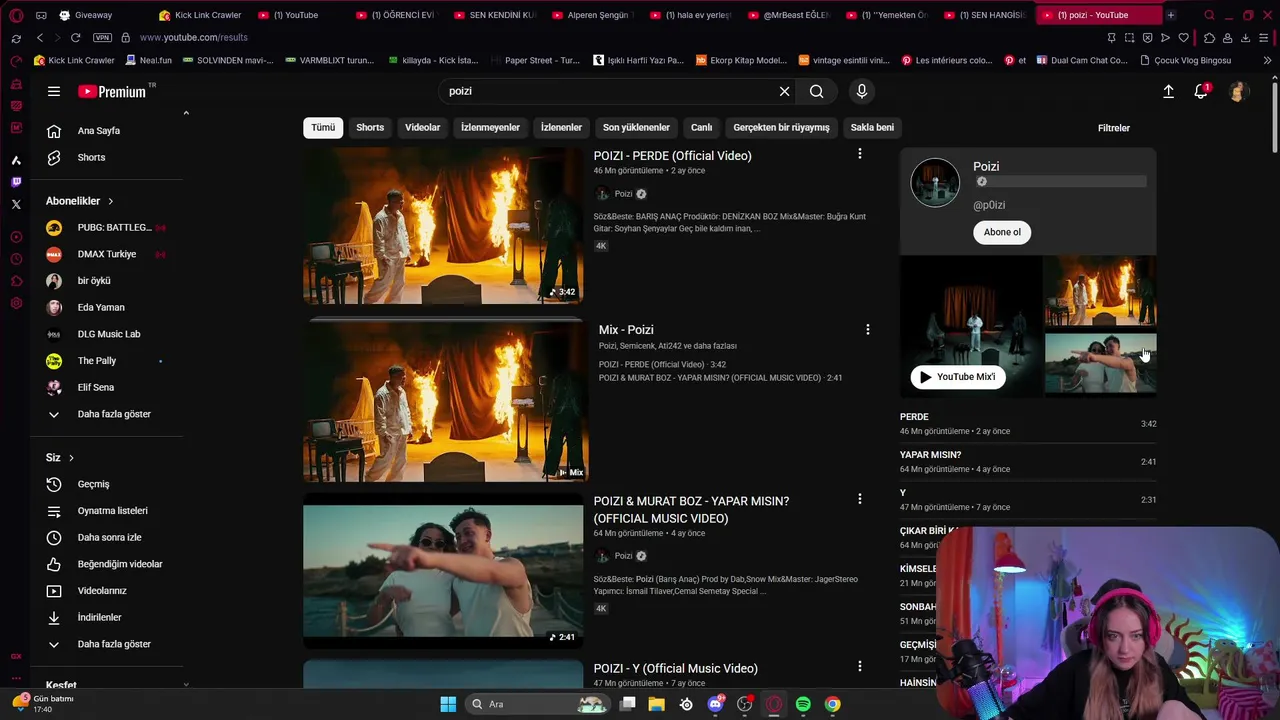This screenshot has height=720, width=1280.
Task: Open Twitch in the Opera sidebar
Action: click(x=16, y=182)
